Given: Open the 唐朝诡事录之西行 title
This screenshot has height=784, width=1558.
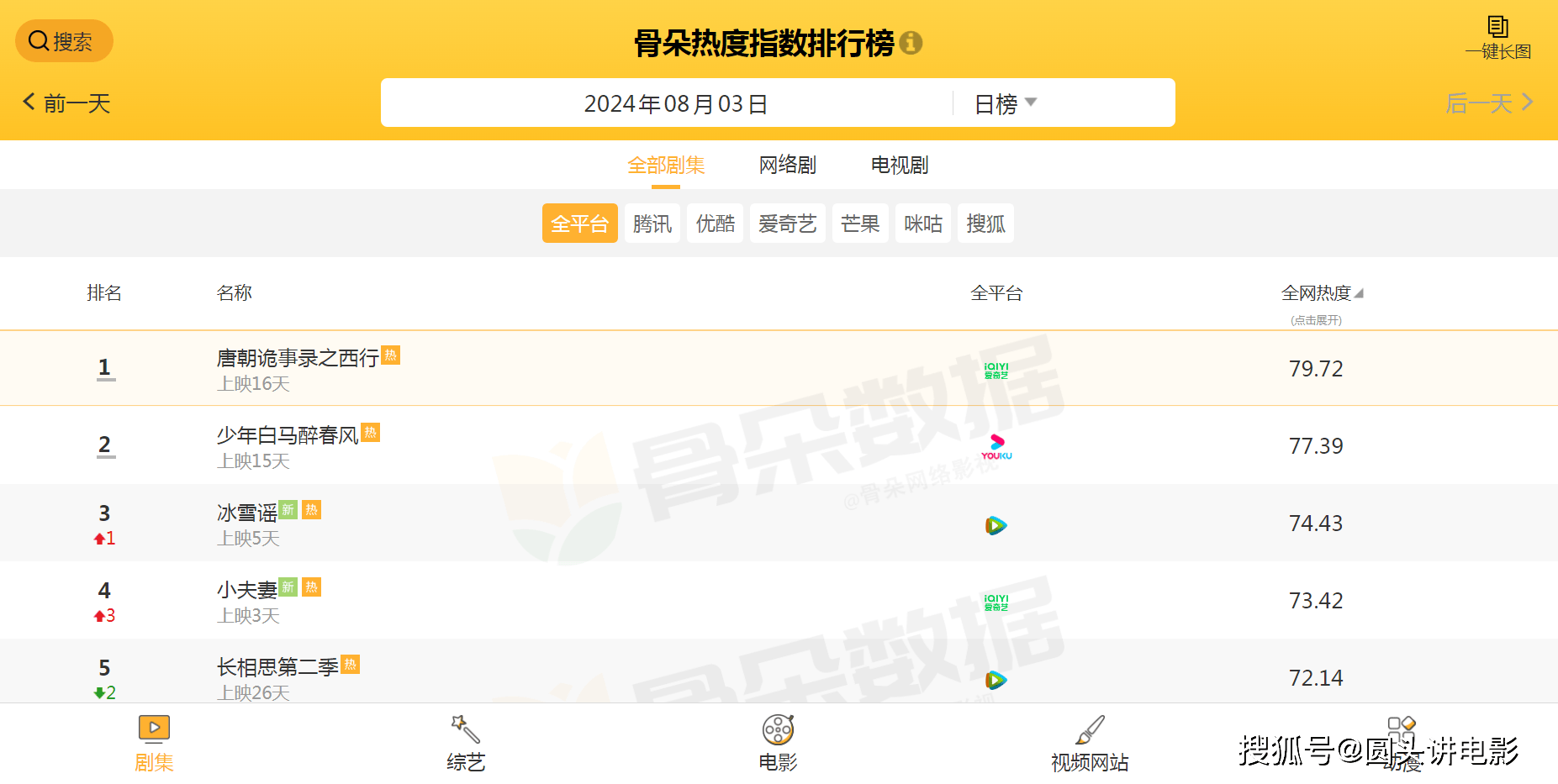Looking at the screenshot, I should coord(298,358).
